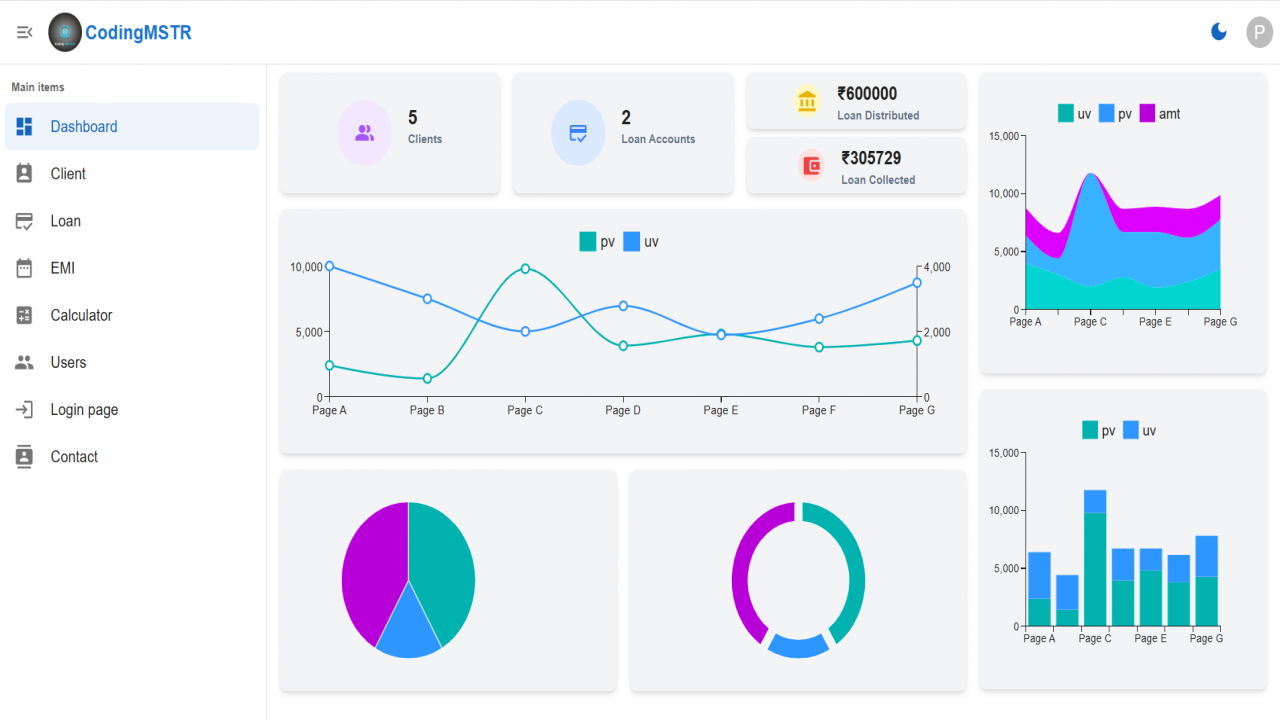
Task: Open the Calculator page
Action: (132, 315)
